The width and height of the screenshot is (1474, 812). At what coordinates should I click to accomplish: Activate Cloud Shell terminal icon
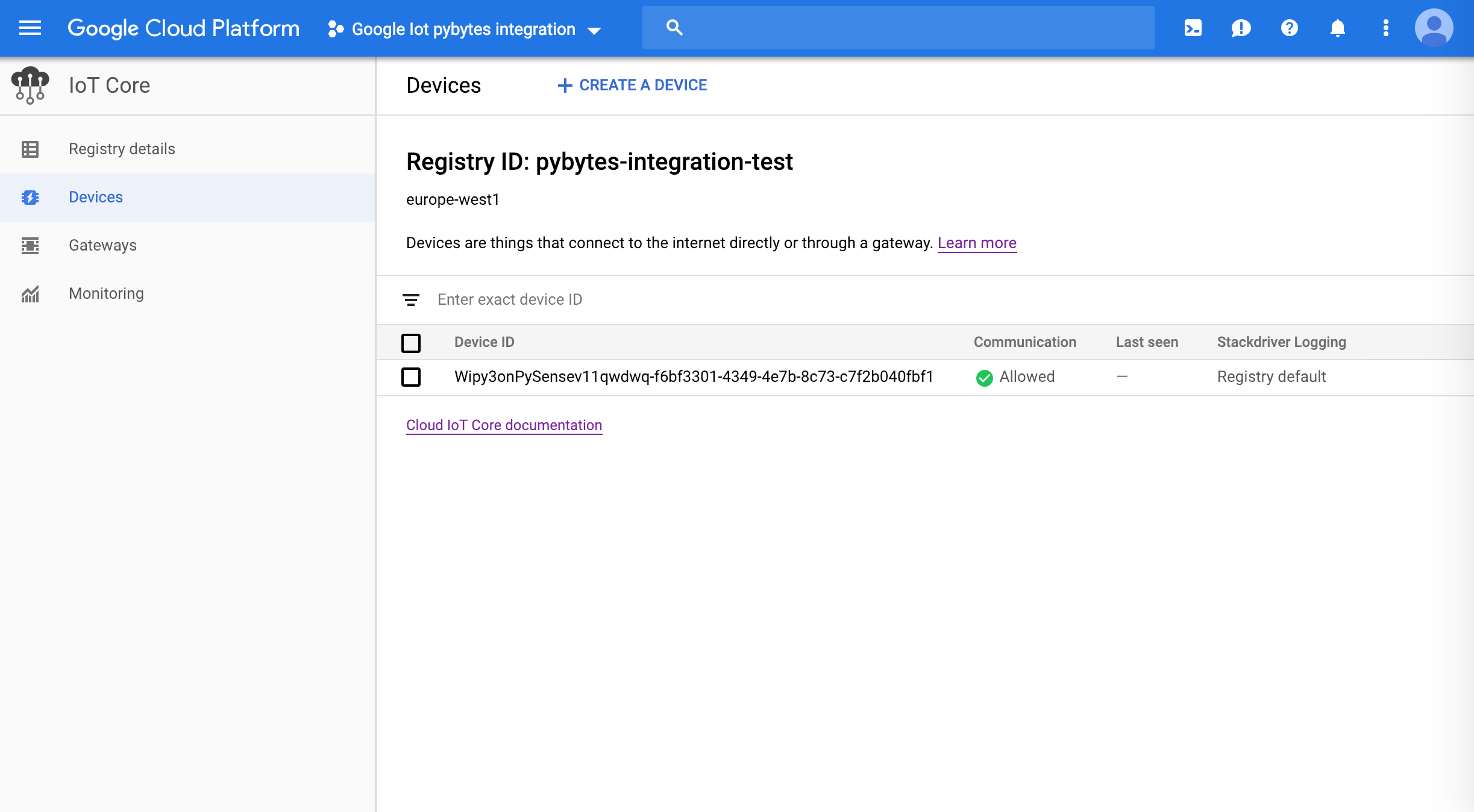pyautogui.click(x=1193, y=28)
